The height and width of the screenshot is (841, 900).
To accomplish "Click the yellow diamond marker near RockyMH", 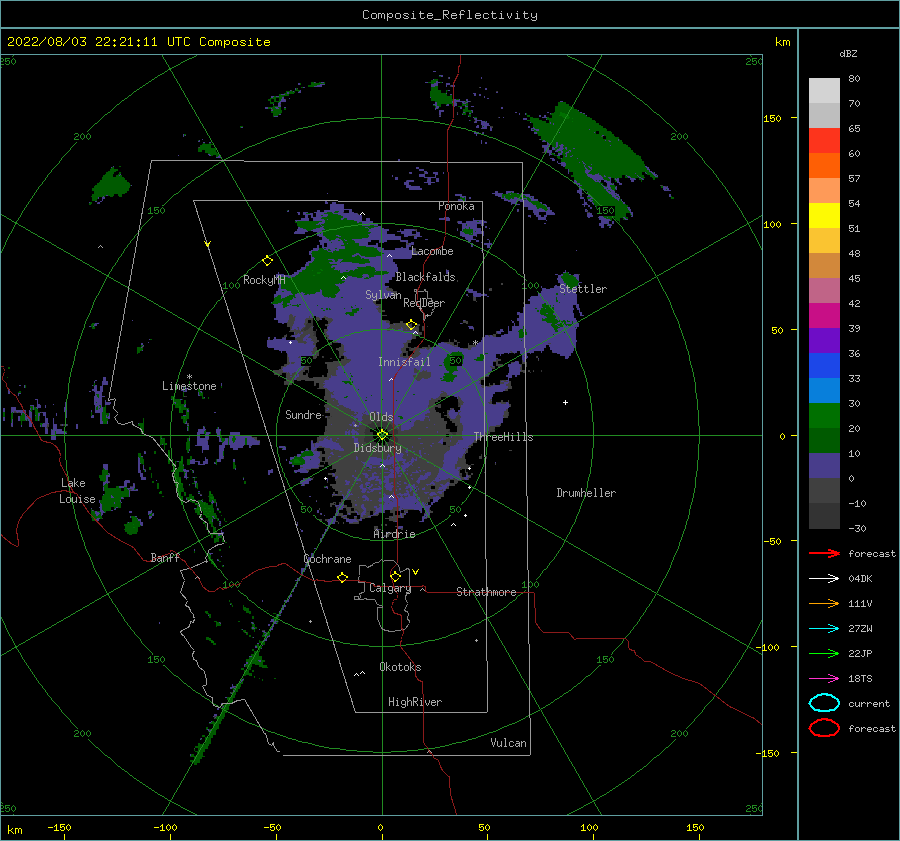I will 267,261.
